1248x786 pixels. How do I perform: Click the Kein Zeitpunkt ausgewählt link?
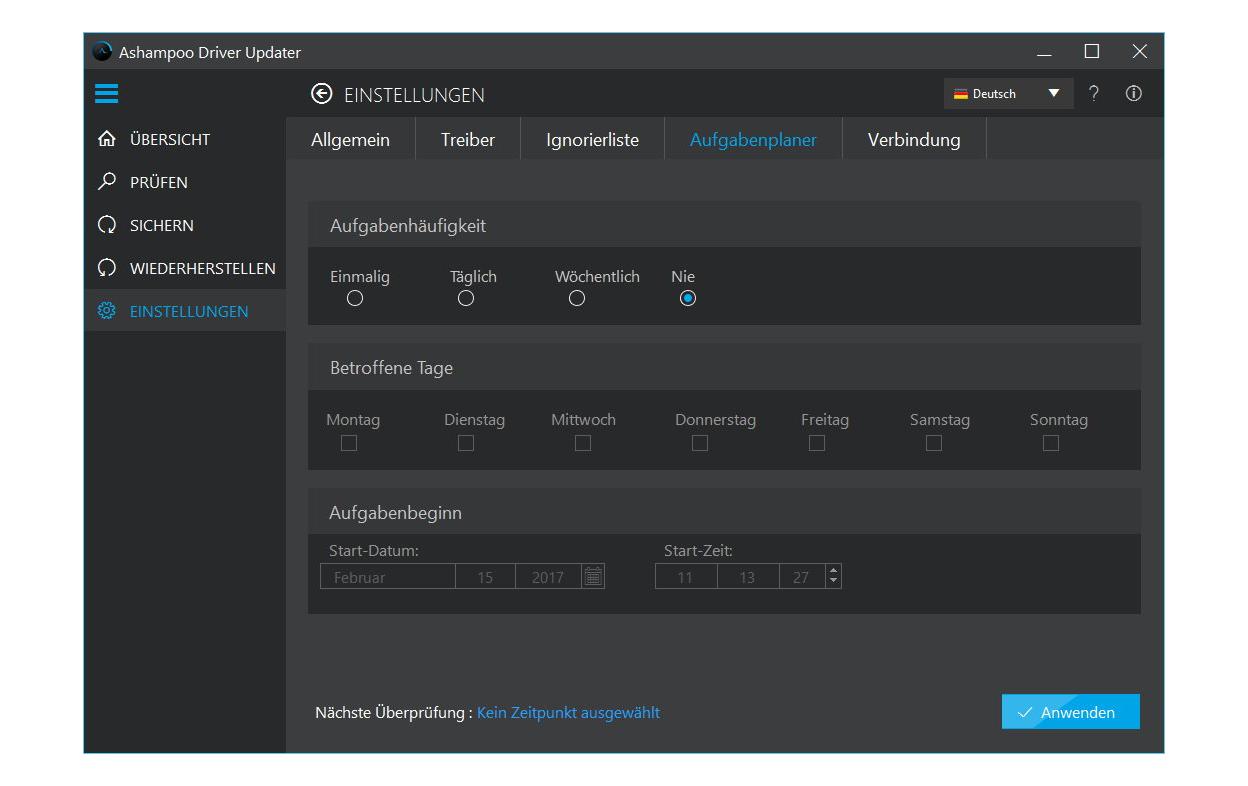point(568,713)
